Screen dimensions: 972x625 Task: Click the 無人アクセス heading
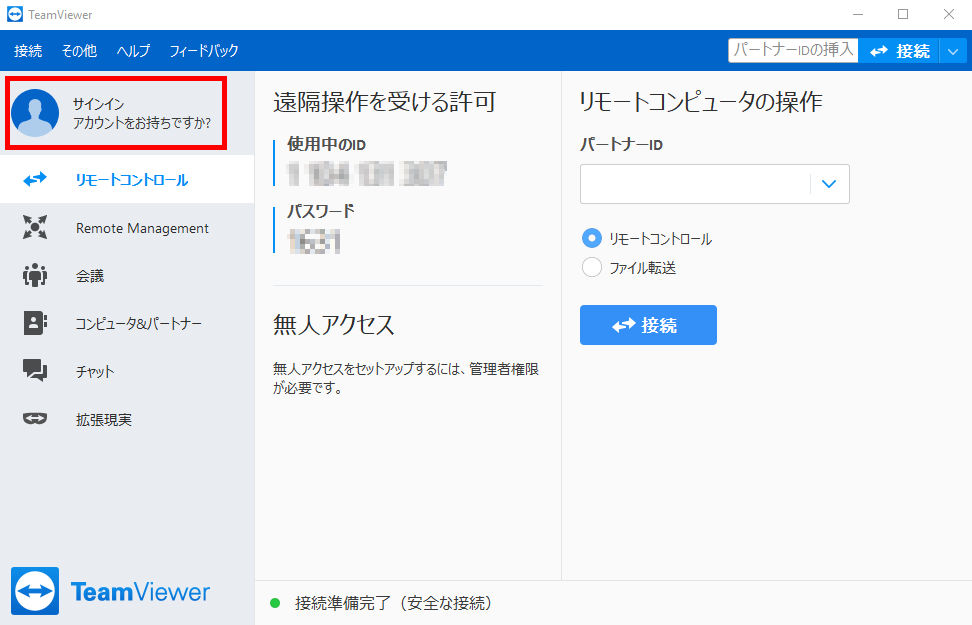(334, 324)
